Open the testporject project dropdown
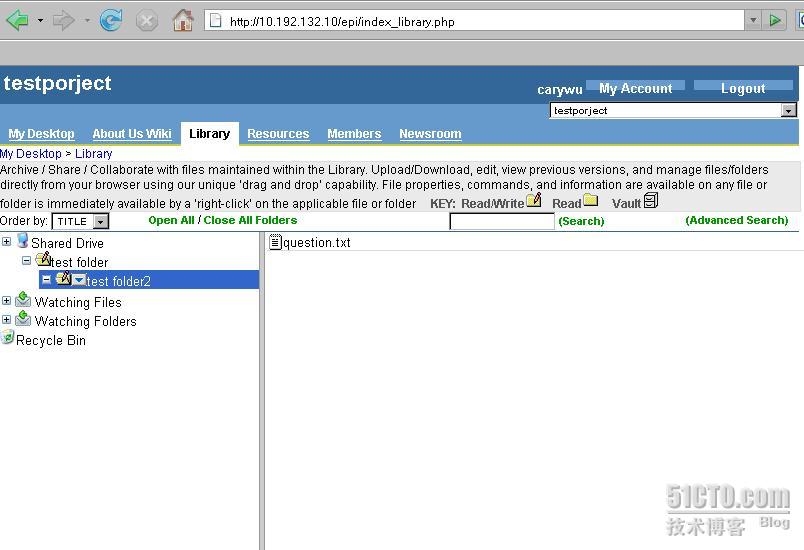Image resolution: width=804 pixels, height=550 pixels. point(673,110)
